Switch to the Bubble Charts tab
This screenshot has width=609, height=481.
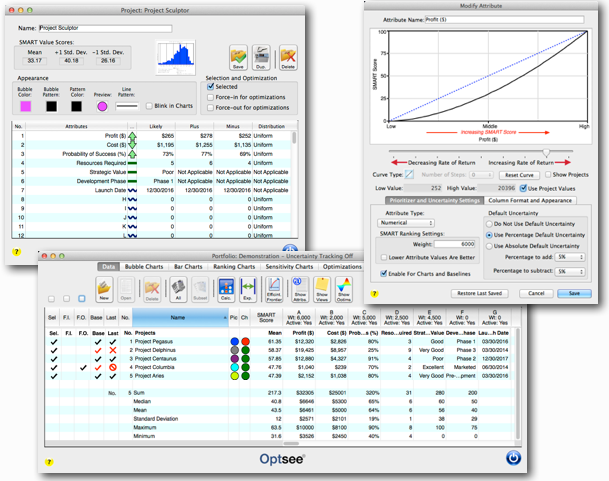tap(144, 267)
